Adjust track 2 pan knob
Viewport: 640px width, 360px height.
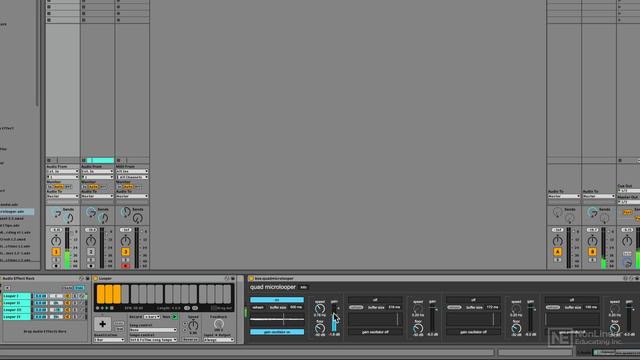[91, 241]
